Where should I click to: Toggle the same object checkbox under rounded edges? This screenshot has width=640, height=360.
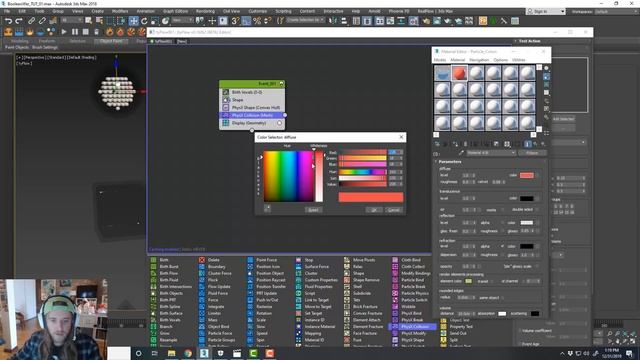(503, 298)
